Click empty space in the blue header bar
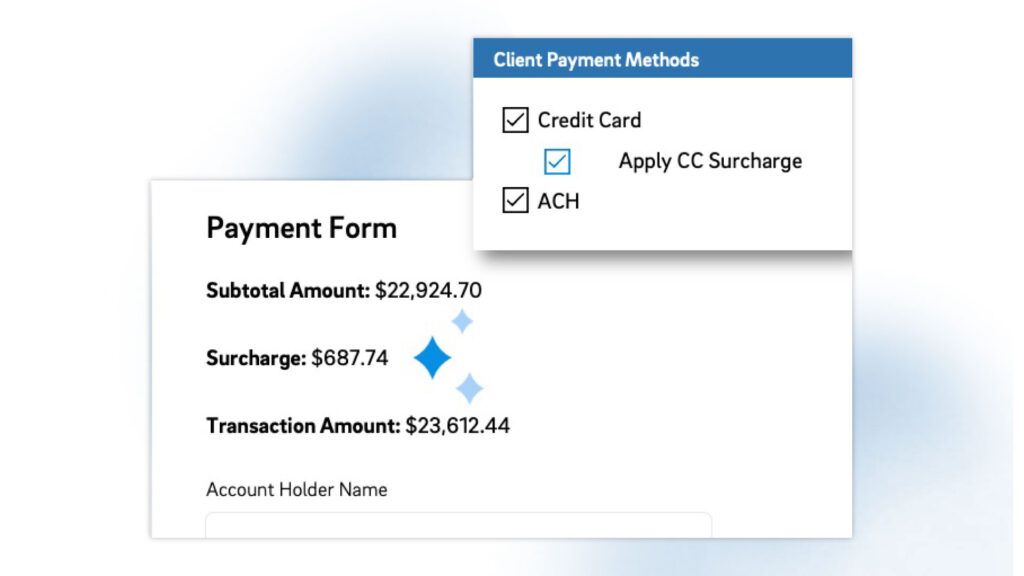 [780, 59]
